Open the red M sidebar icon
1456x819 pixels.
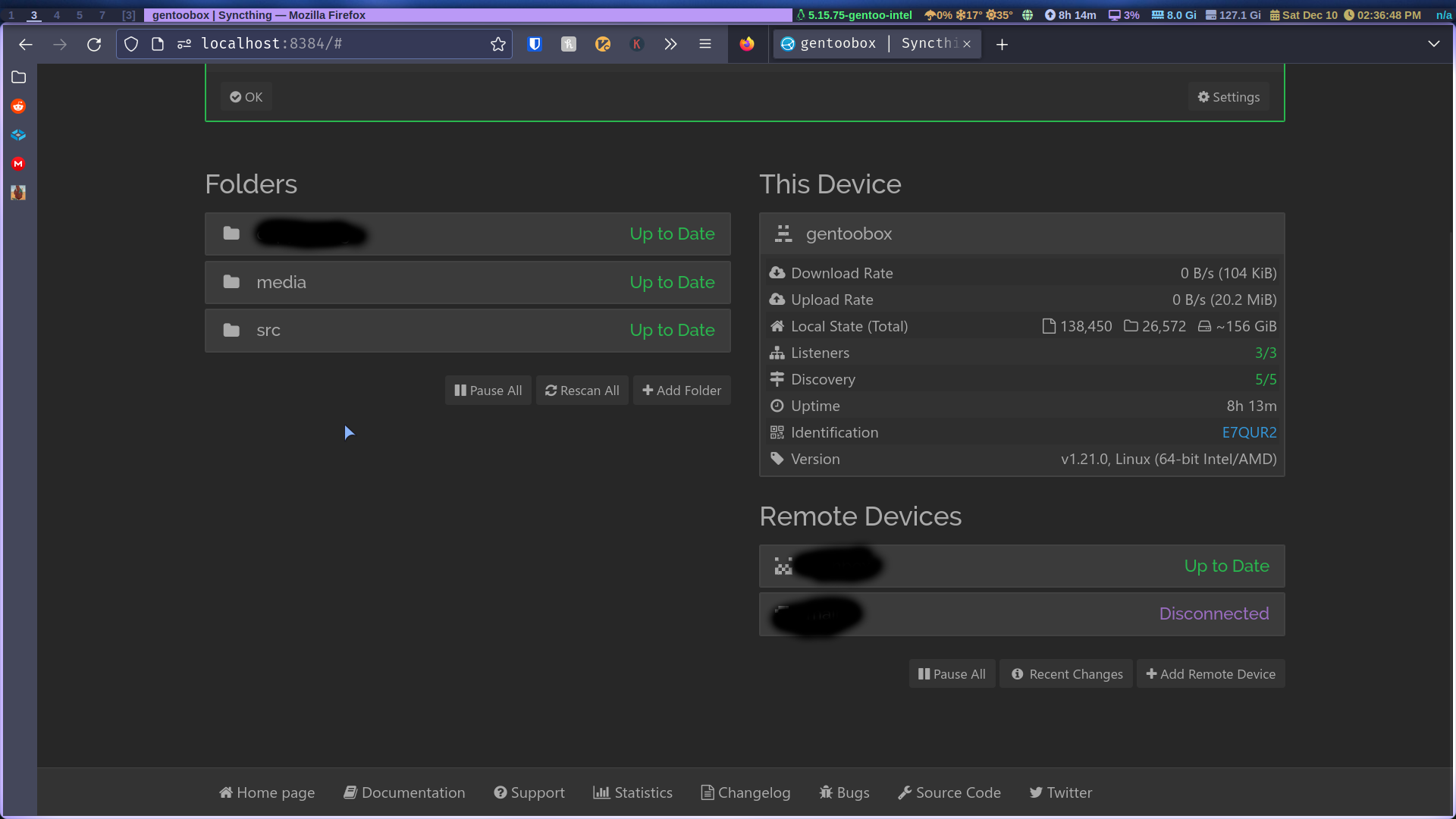18,164
